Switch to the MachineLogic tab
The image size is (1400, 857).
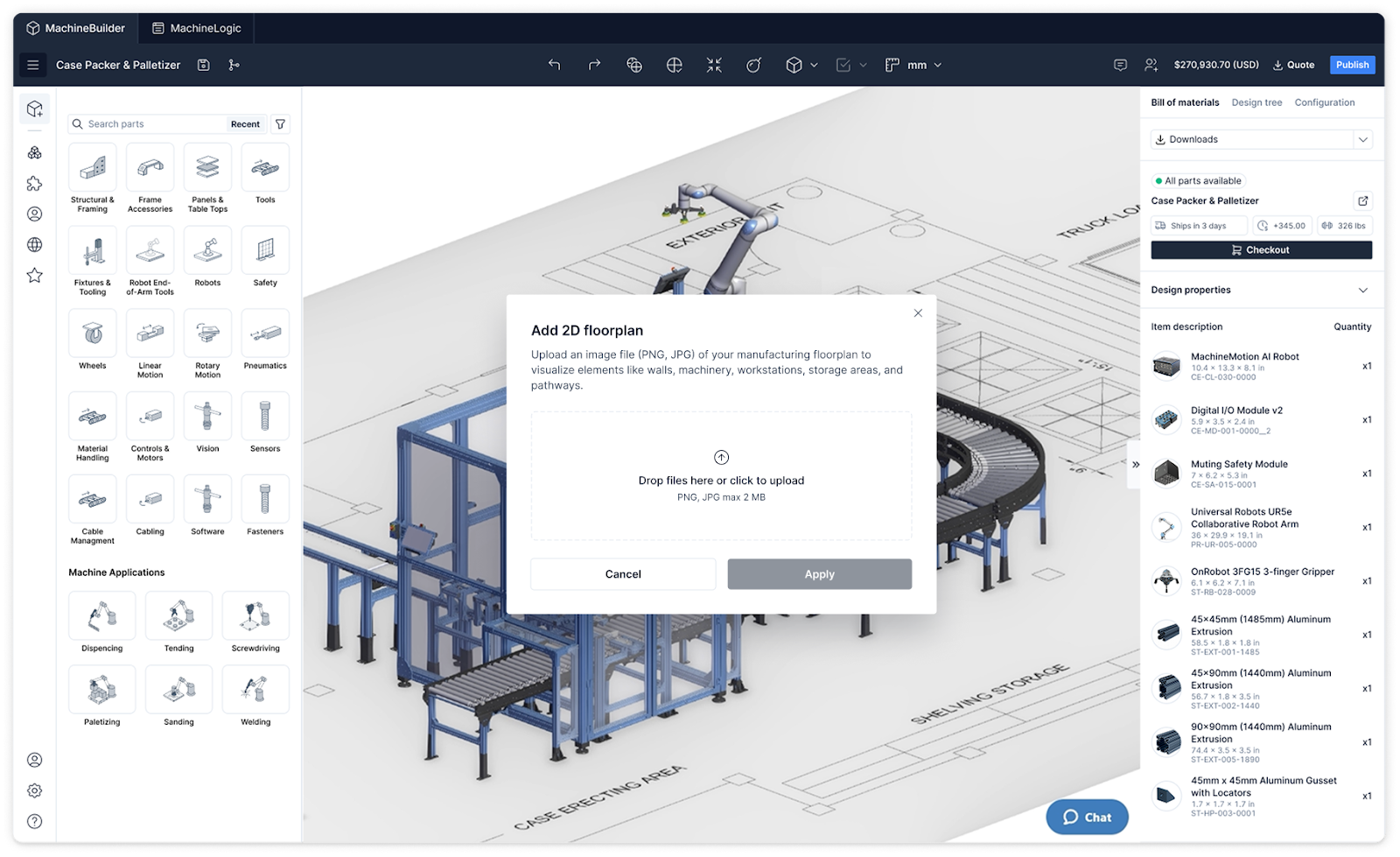(196, 28)
